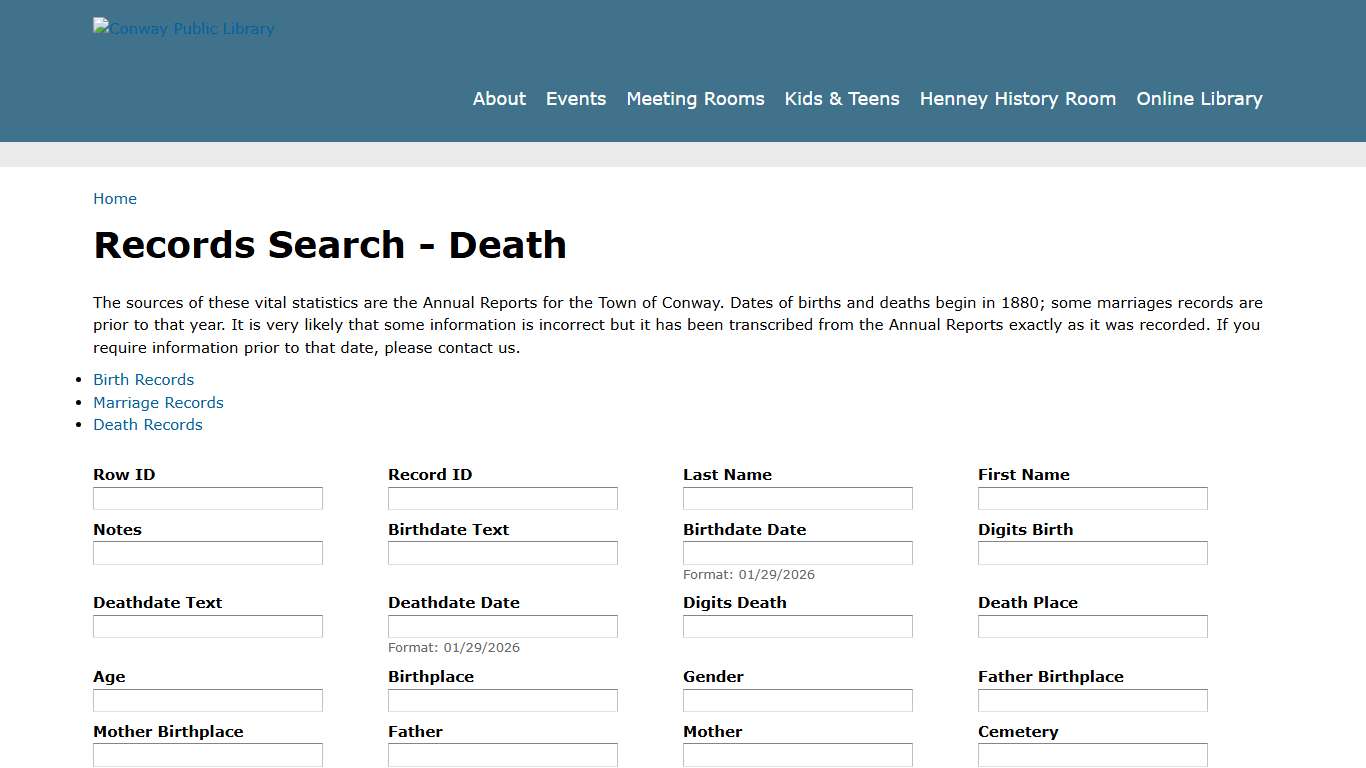
Task: Focus the Birthdate Date field
Action: (797, 552)
